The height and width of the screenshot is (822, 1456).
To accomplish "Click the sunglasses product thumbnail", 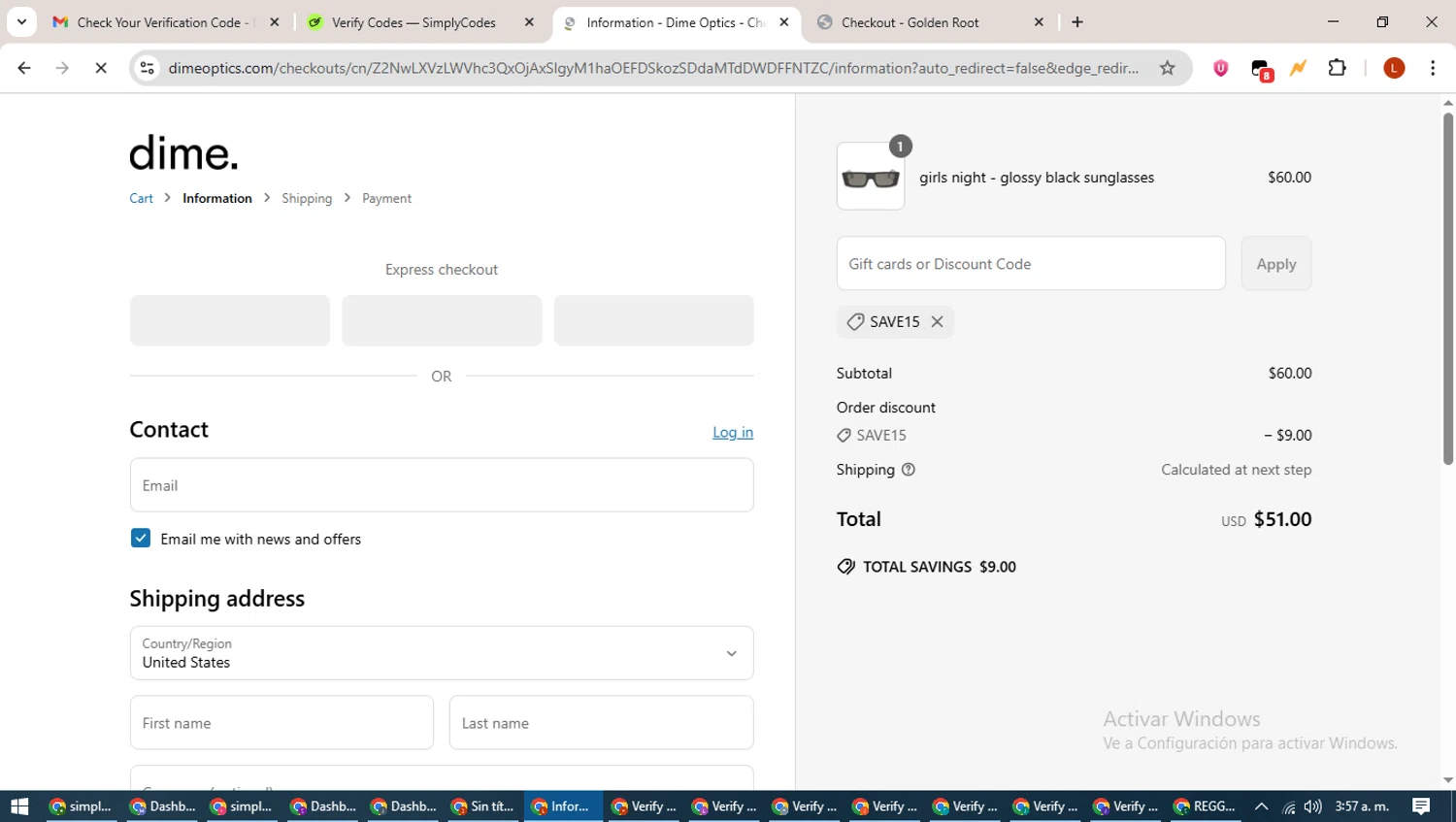I will (871, 176).
